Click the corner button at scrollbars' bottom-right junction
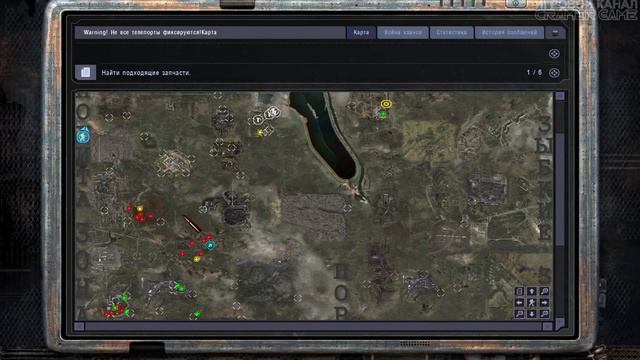 tap(560, 324)
